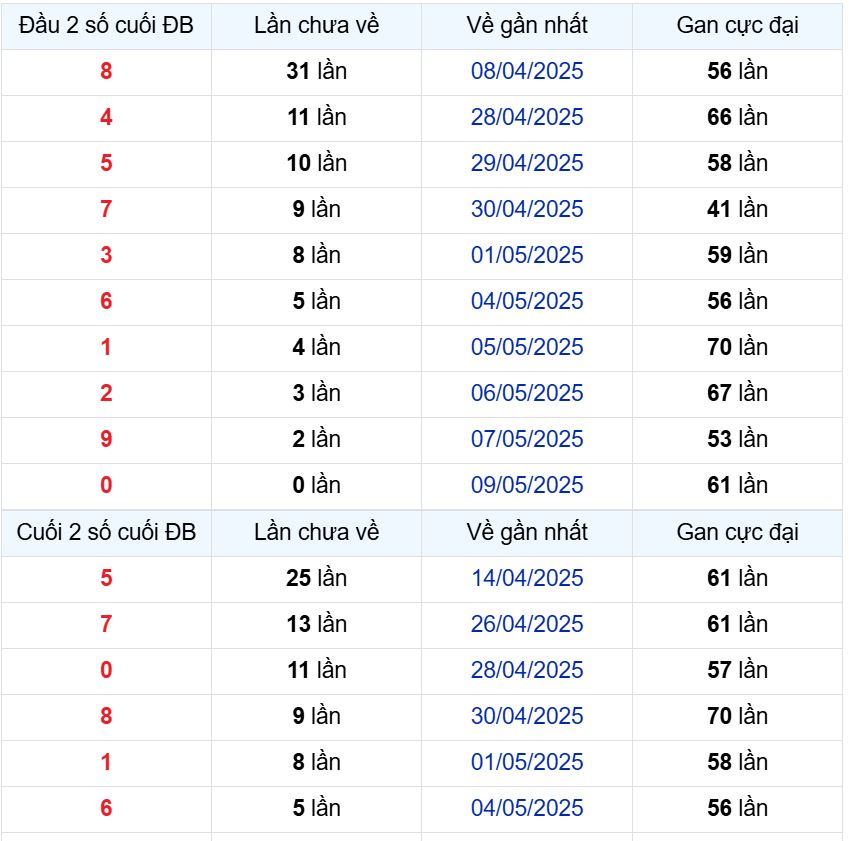Select the '31 lần' cell
Screen dimensions: 849x841
(x=317, y=71)
